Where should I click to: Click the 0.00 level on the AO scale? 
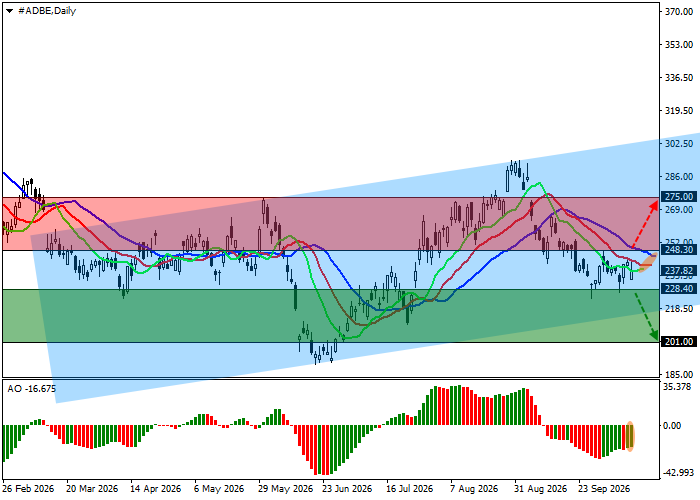[672, 425]
